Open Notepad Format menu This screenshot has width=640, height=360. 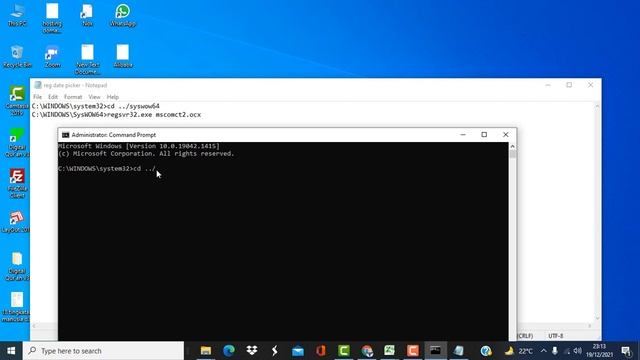tap(73, 97)
